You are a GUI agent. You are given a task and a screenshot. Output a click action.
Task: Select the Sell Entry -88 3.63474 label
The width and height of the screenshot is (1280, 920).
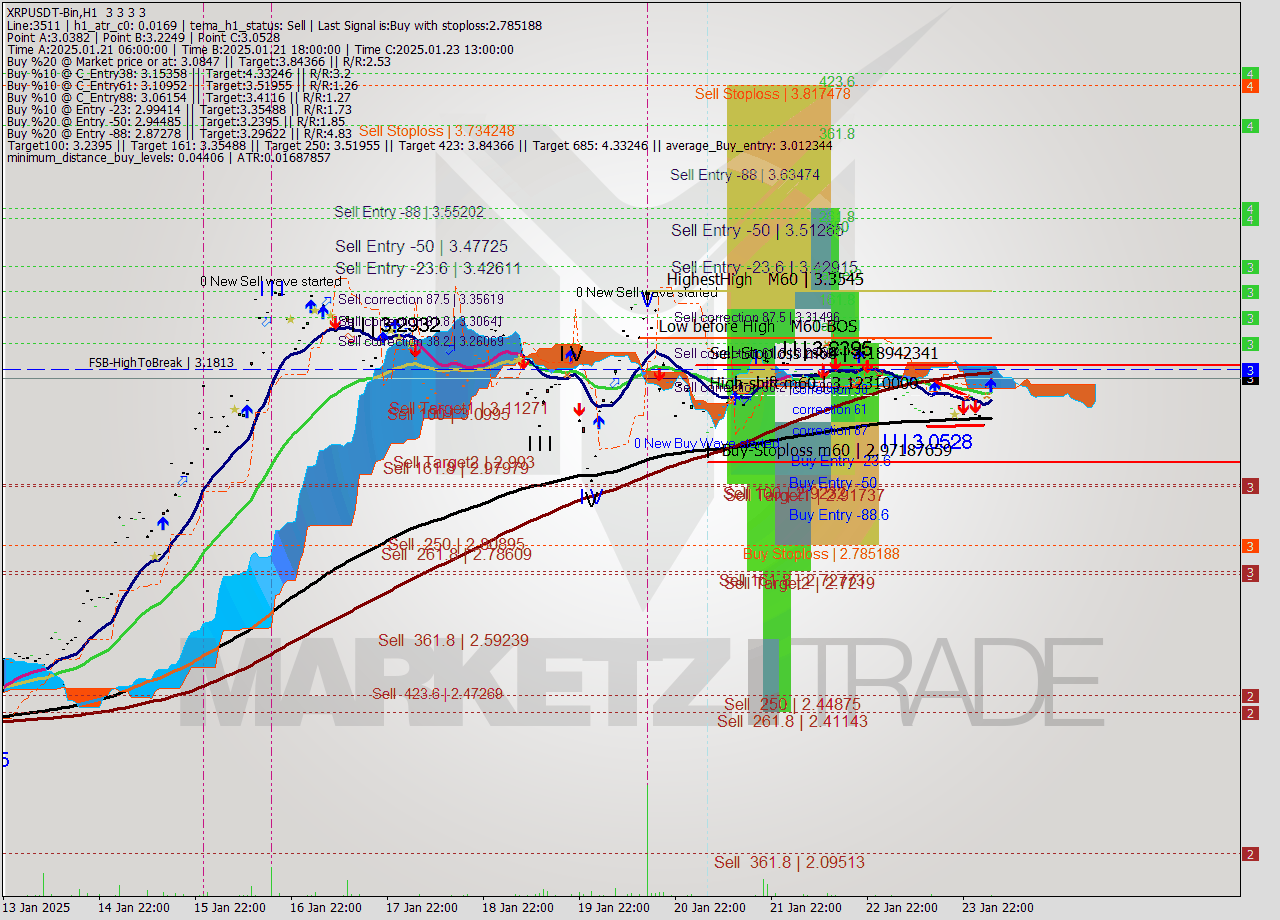pyautogui.click(x=745, y=175)
